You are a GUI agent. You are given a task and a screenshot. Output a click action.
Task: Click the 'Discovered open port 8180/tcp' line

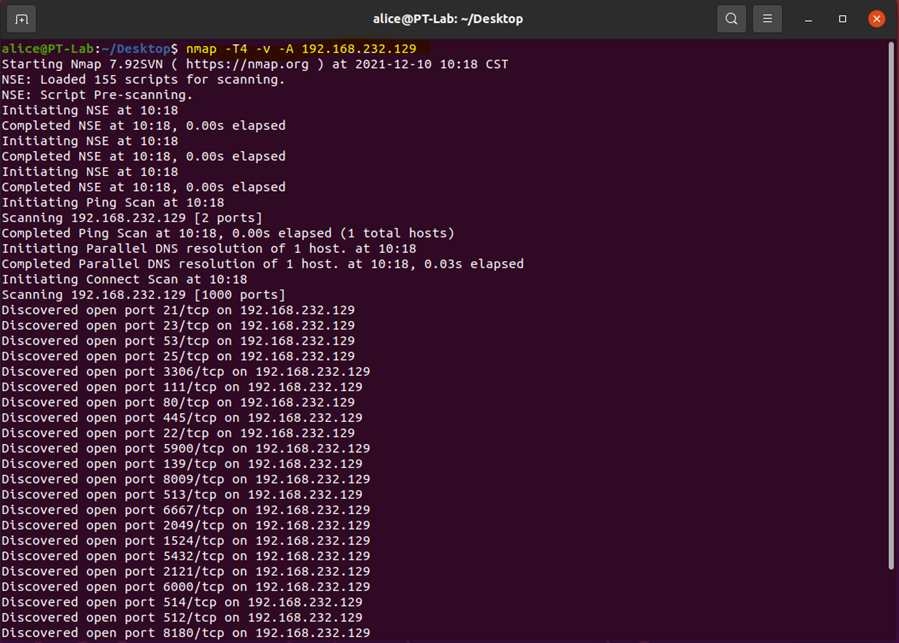click(x=186, y=633)
